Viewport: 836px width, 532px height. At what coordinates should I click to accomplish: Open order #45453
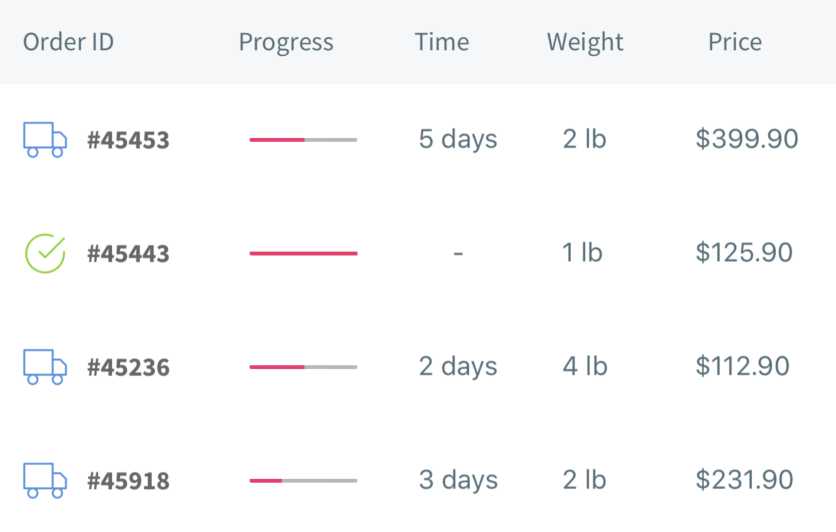pyautogui.click(x=128, y=140)
